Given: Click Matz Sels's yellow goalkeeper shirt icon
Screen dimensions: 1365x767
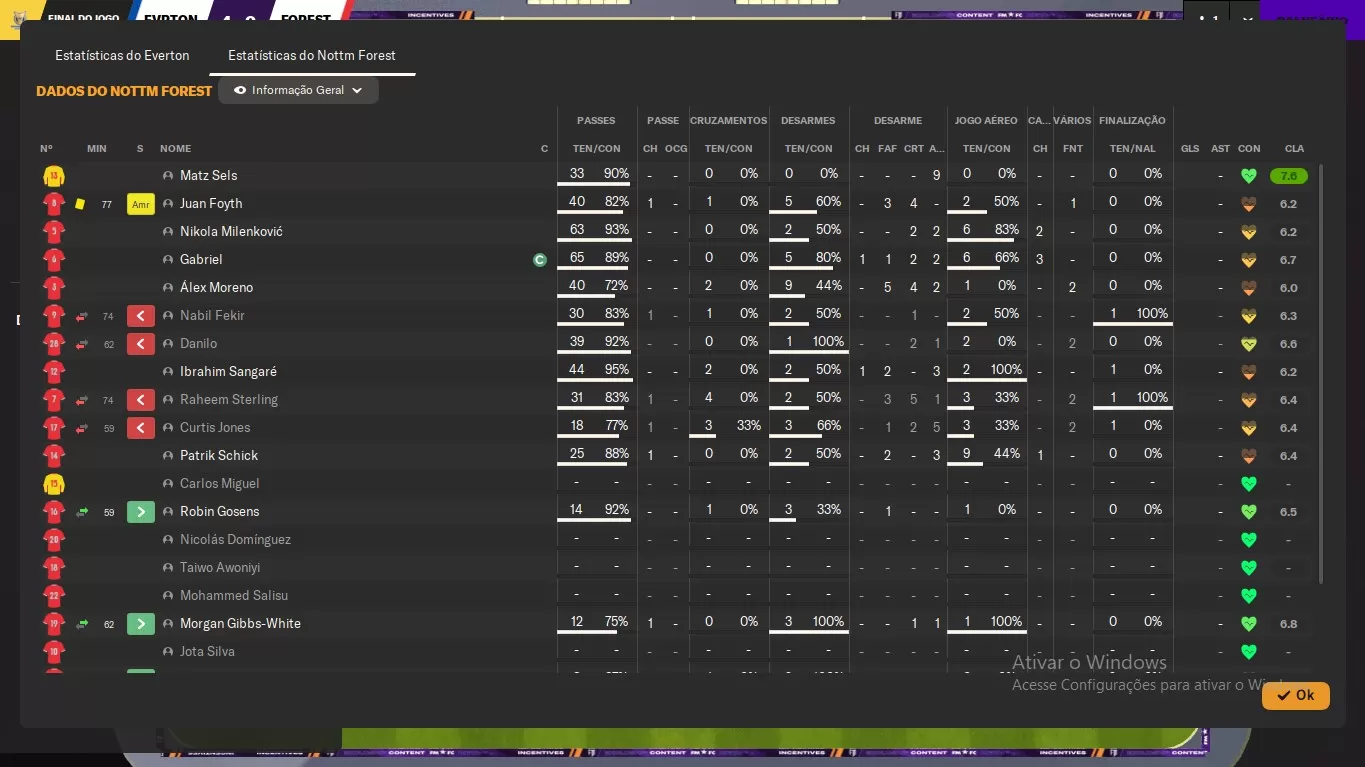Looking at the screenshot, I should [x=54, y=176].
